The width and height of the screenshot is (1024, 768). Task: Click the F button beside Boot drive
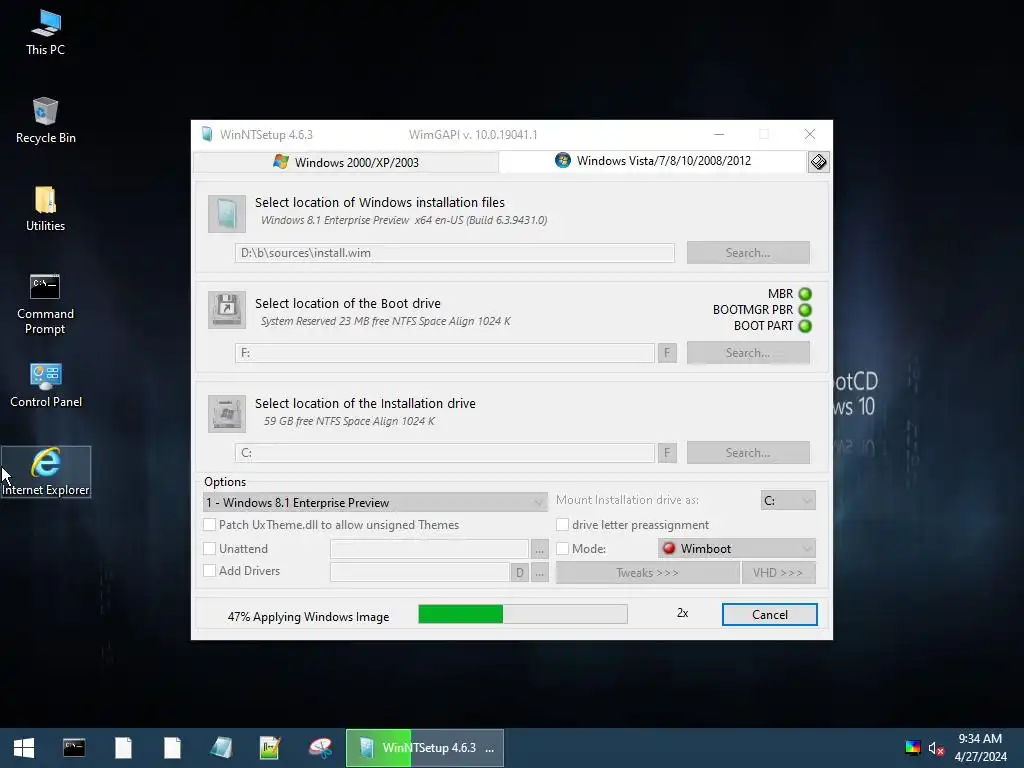667,353
